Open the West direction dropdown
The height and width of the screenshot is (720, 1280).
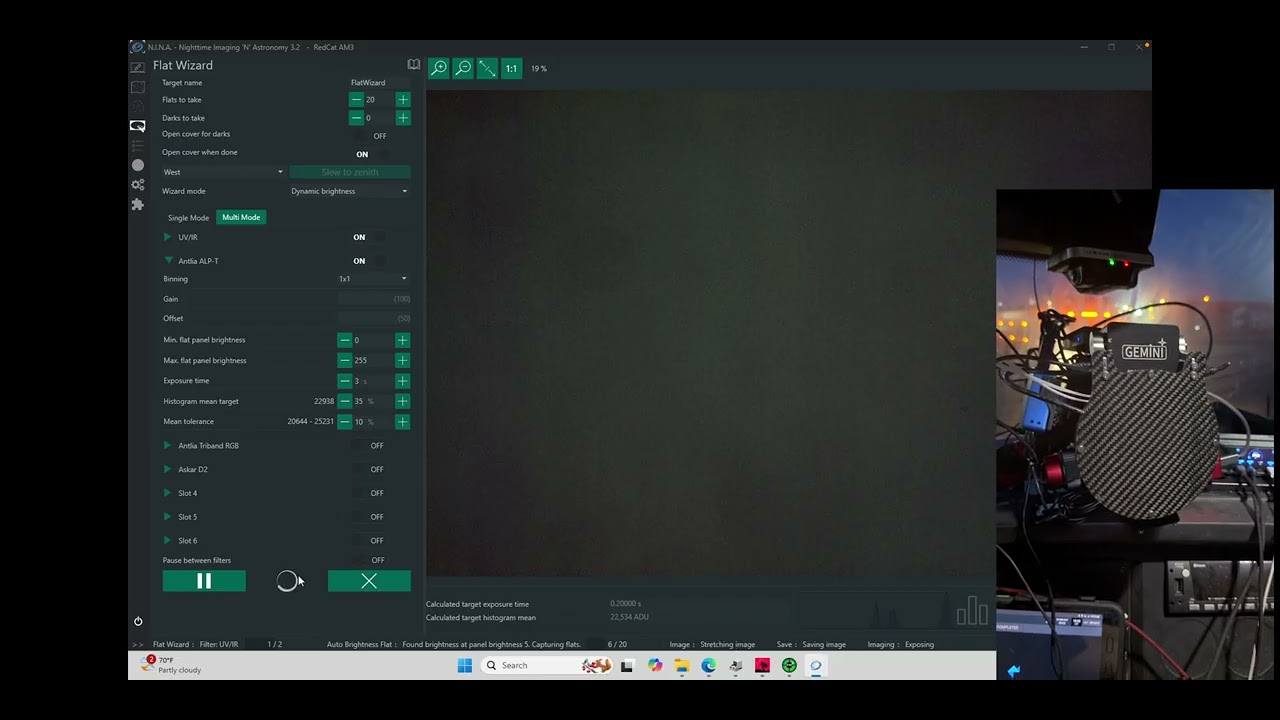[223, 172]
